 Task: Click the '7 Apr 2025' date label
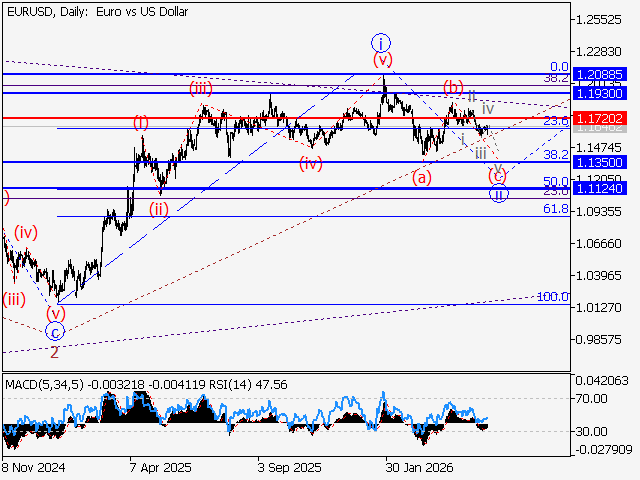coord(160,467)
